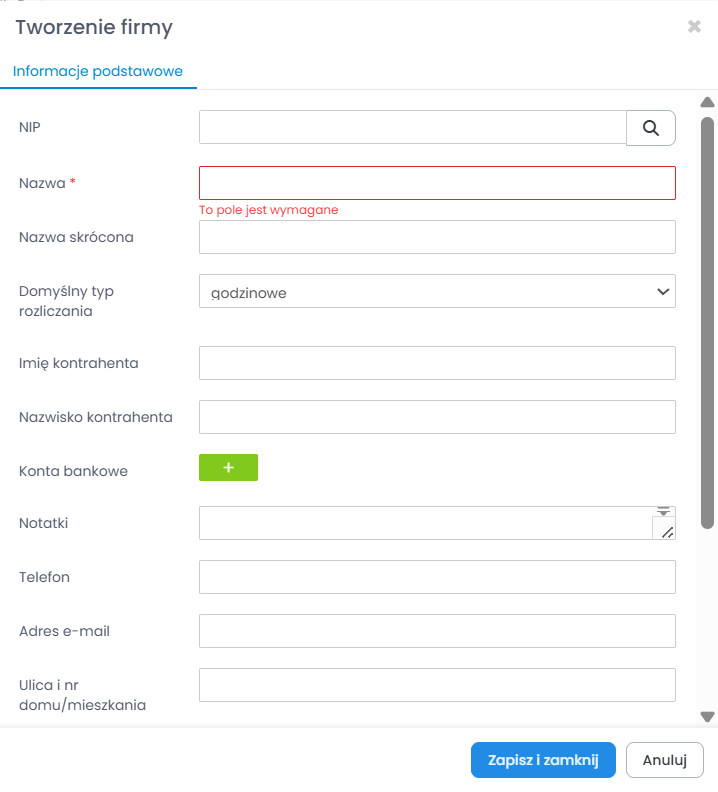The image size is (718, 792).
Task: Switch to Informacje podstawowe tab
Action: 98,72
